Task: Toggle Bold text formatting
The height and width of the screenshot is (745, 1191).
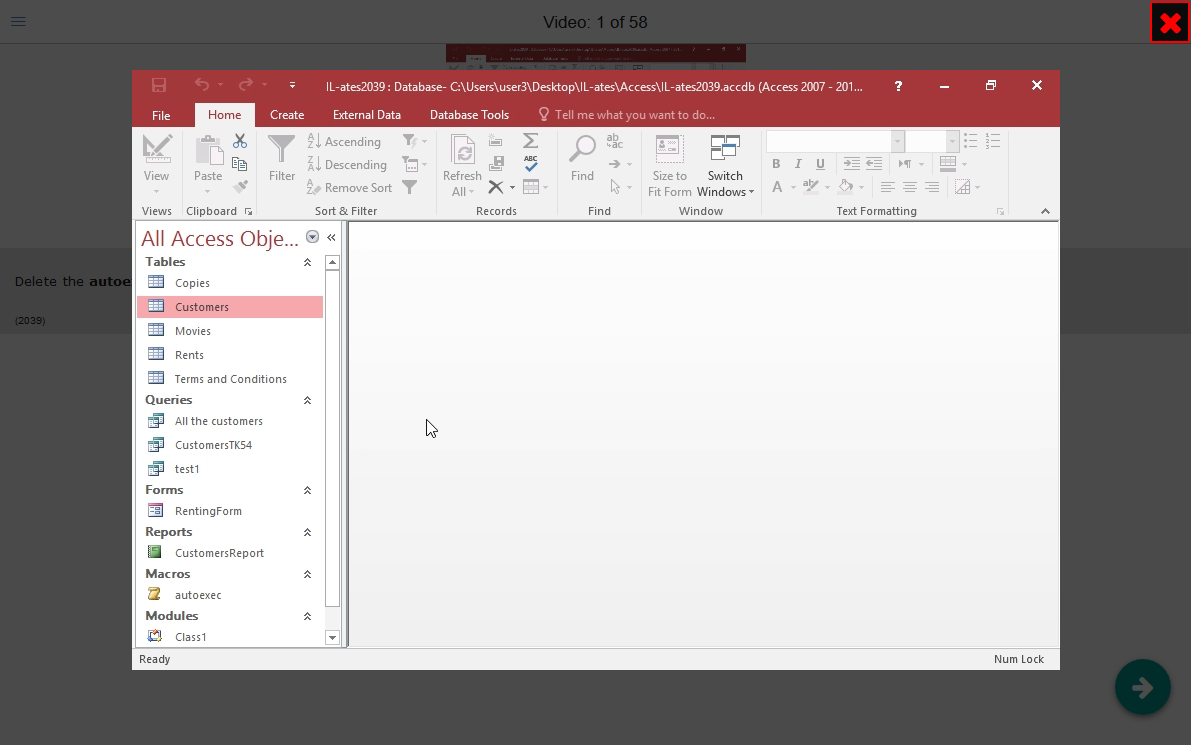Action: [x=776, y=164]
